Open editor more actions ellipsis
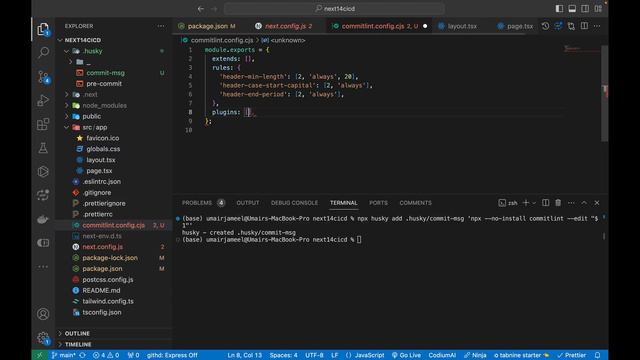 click(597, 26)
